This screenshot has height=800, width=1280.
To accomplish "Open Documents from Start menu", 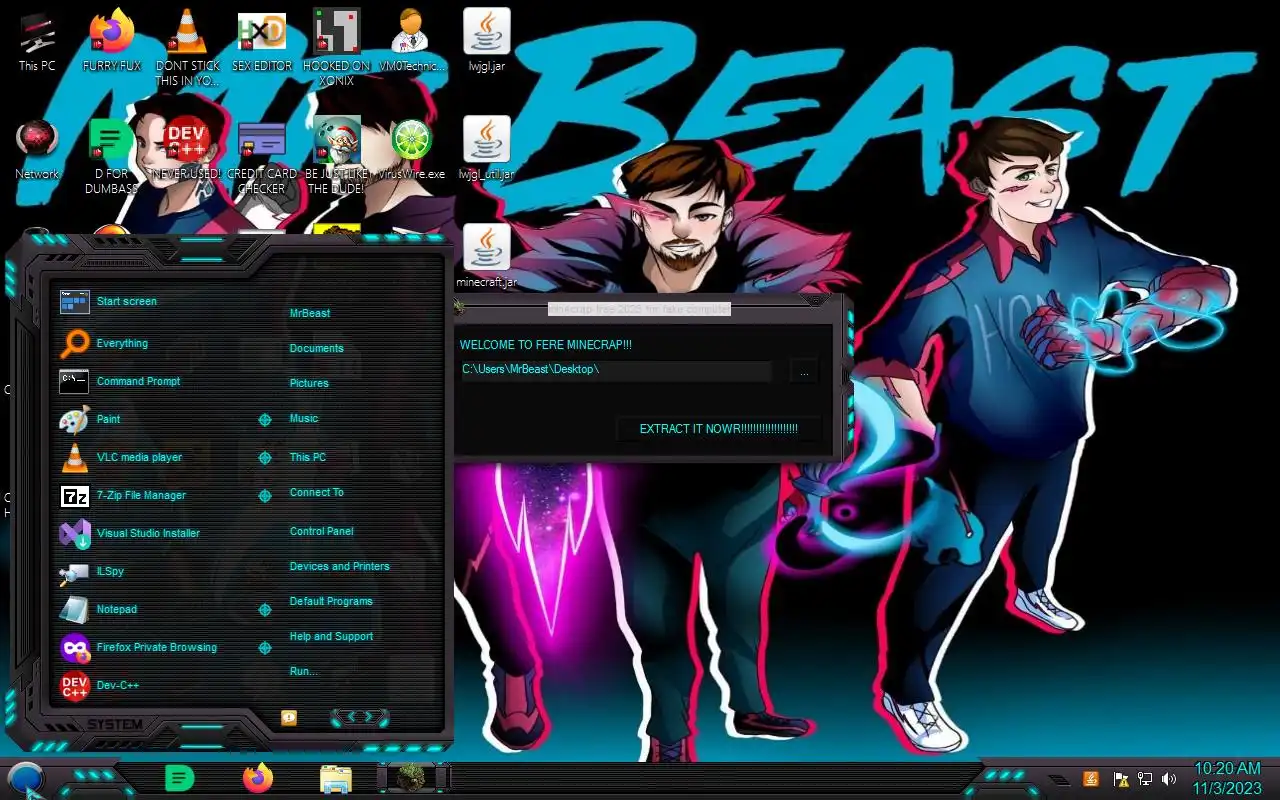I will [x=317, y=349].
